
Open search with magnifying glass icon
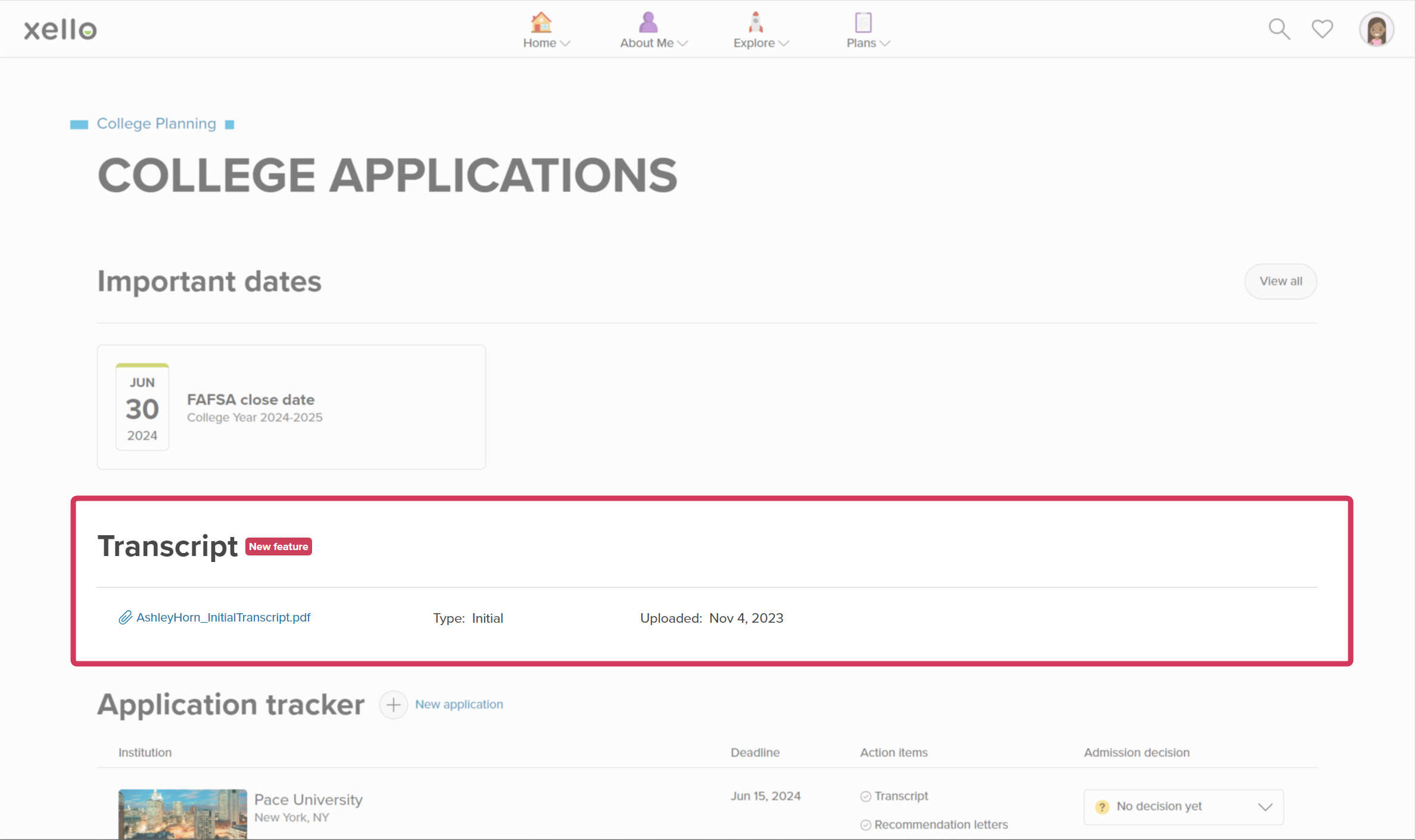[x=1279, y=29]
